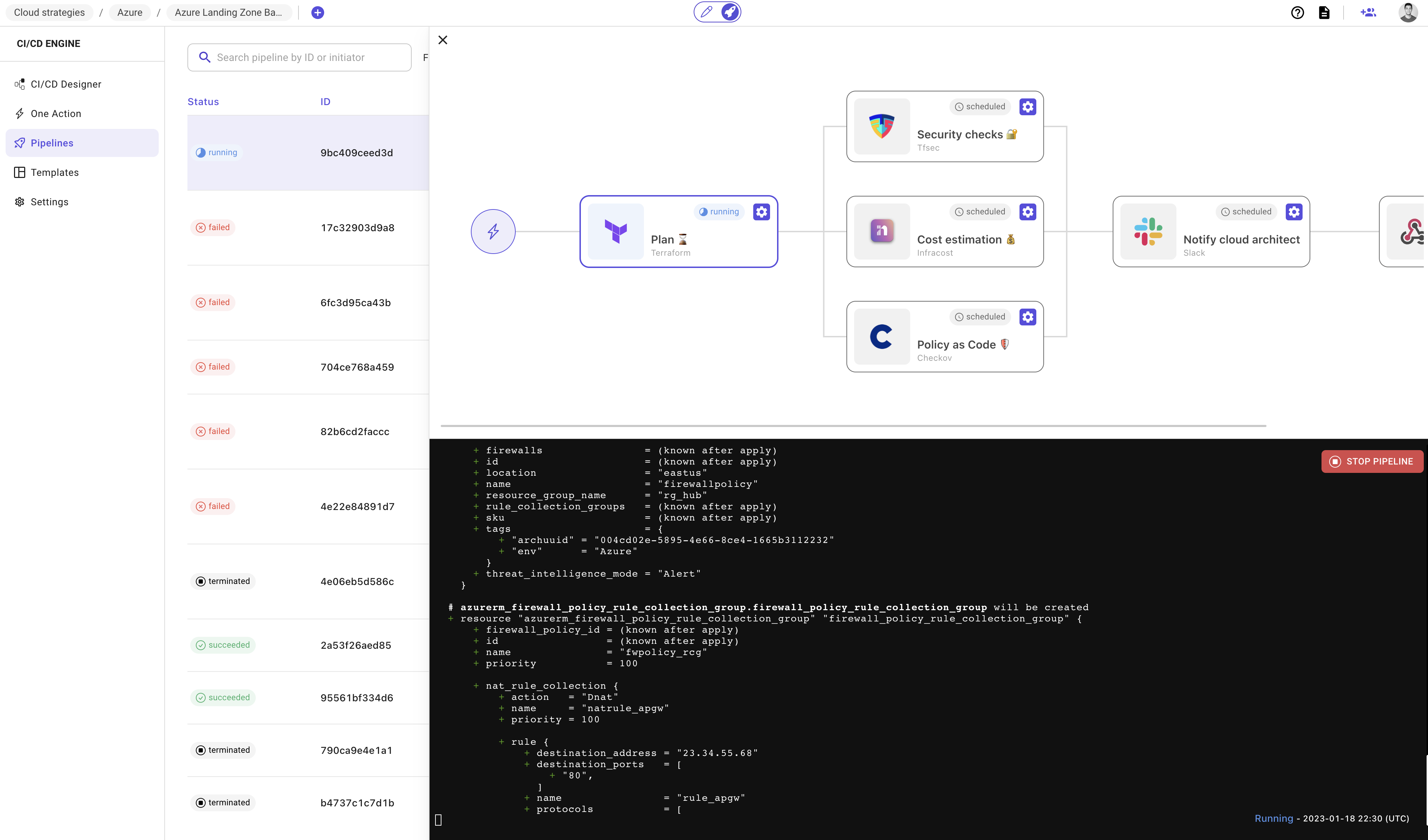This screenshot has width=1428, height=840.
Task: Click the lightning bolt pipeline trigger node
Action: click(493, 231)
